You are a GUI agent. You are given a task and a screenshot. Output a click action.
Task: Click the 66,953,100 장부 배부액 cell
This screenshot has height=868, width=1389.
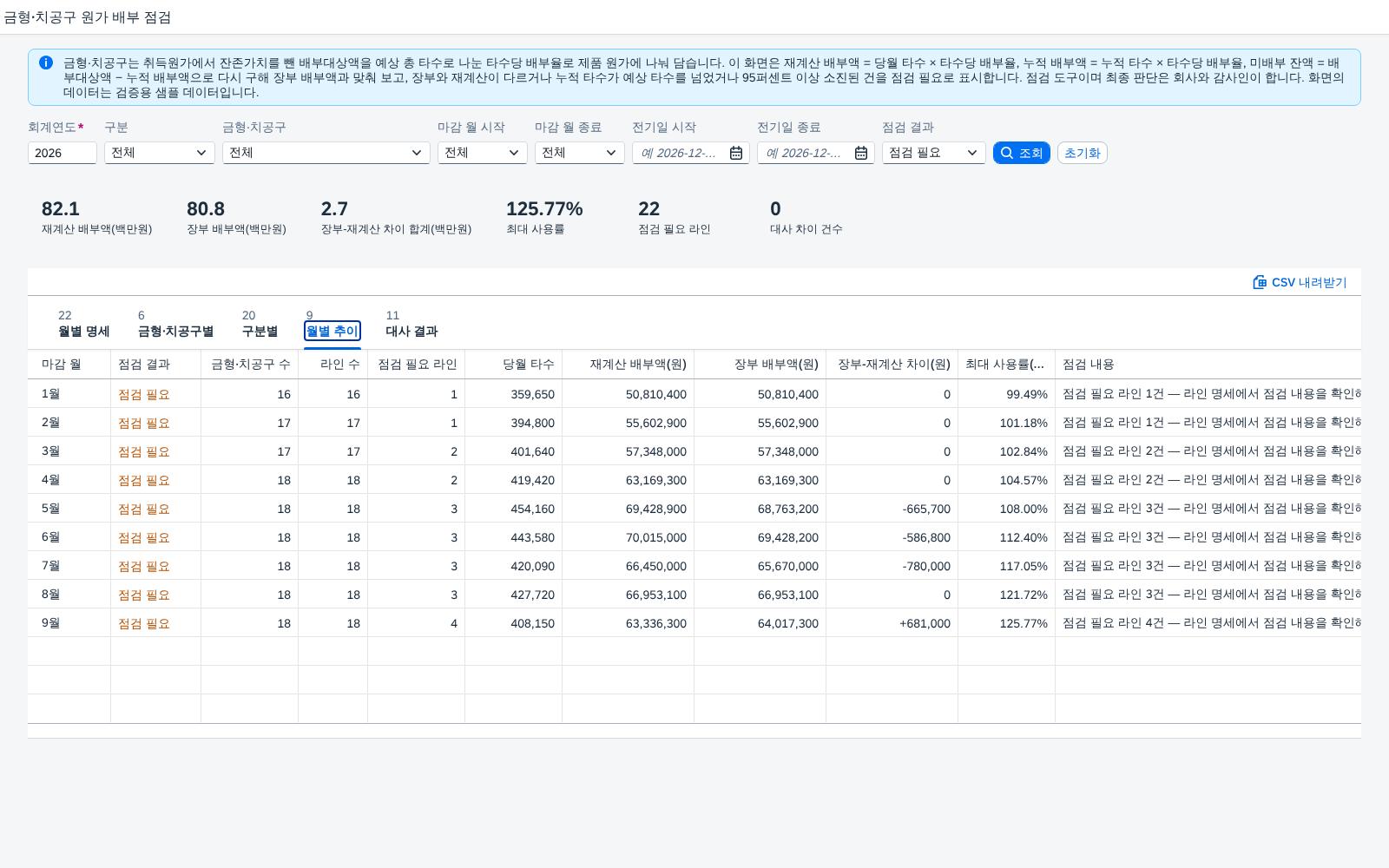[788, 595]
